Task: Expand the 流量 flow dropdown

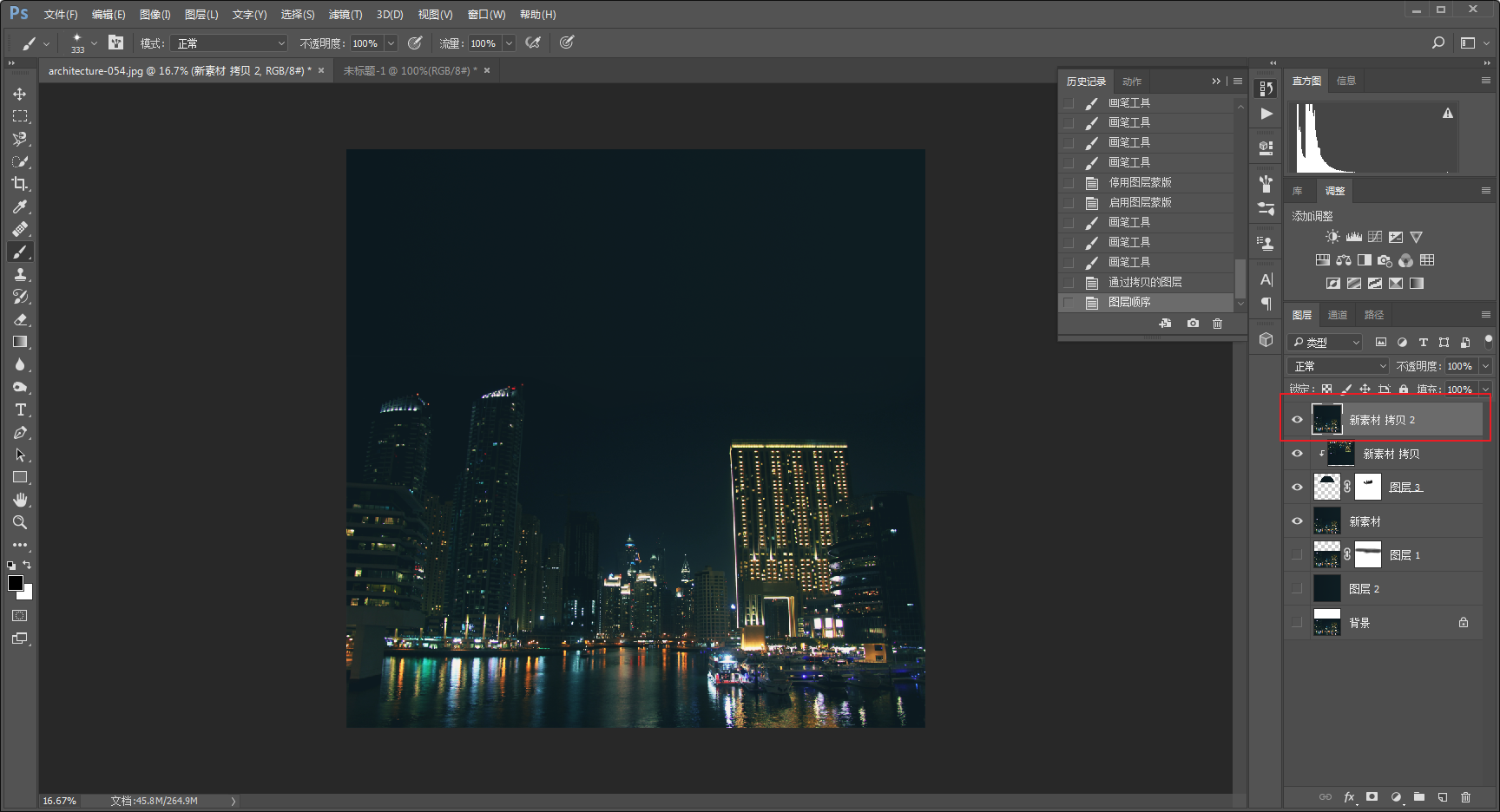Action: 510,43
